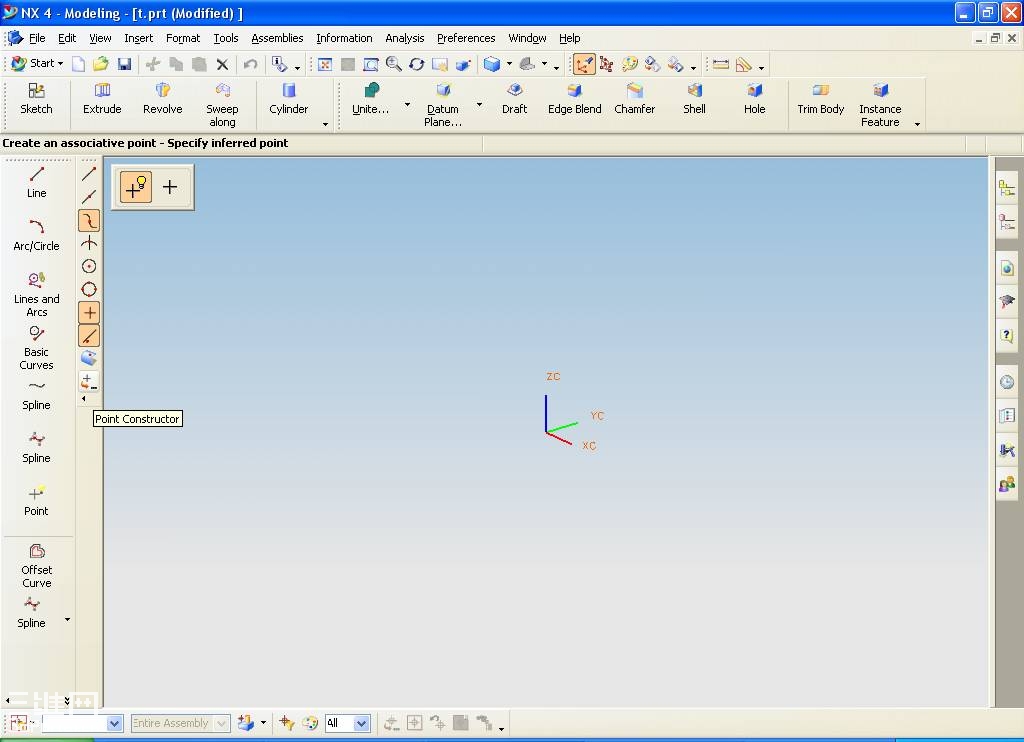
Task: Open the Assembly Navigator side tab
Action: [x=1007, y=189]
